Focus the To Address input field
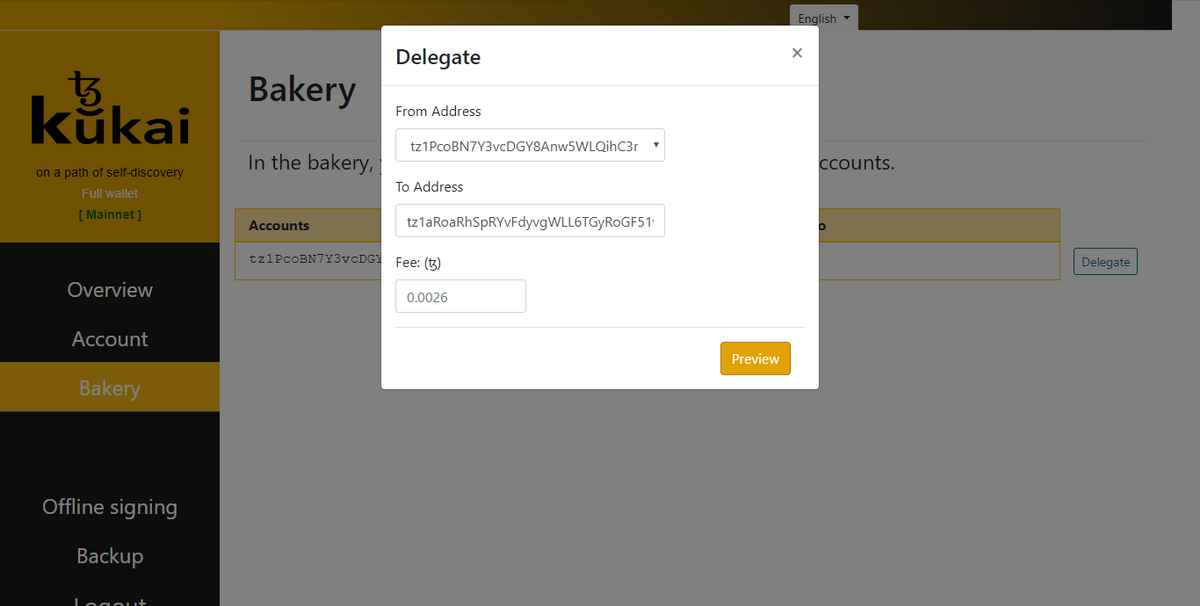Screen dimensions: 1200x606 [530, 221]
